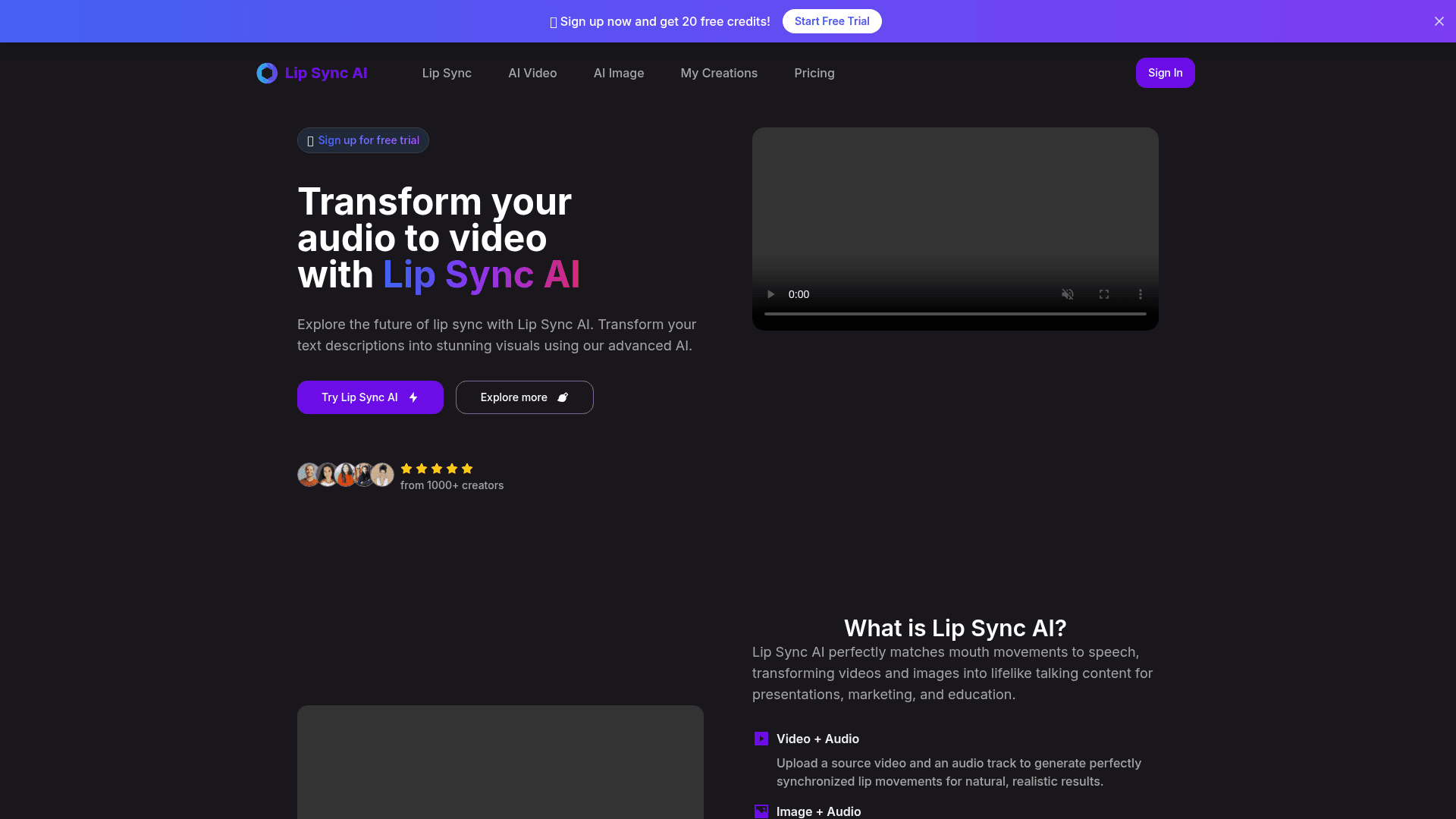Enter fullscreen on the hero video

pyautogui.click(x=1104, y=294)
